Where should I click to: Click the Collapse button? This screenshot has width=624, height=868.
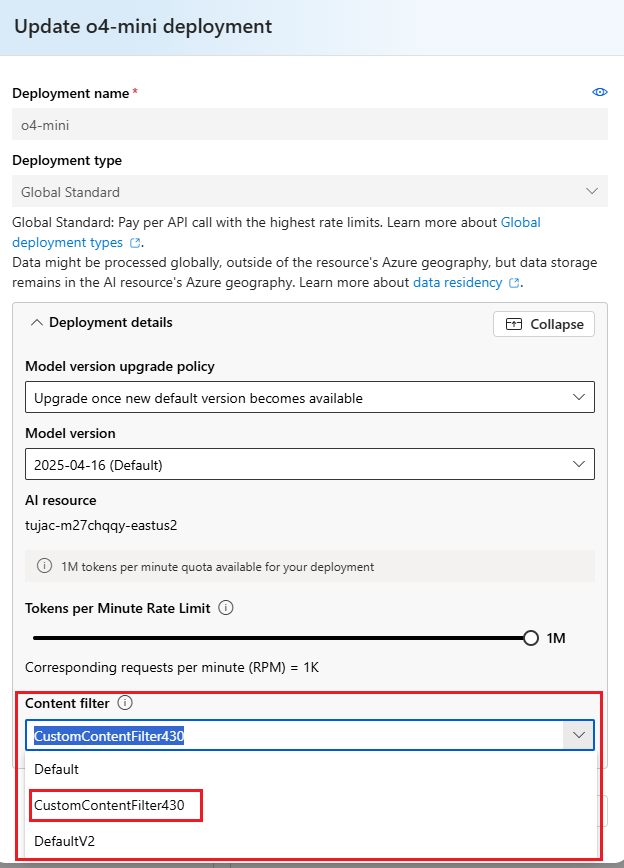(544, 324)
